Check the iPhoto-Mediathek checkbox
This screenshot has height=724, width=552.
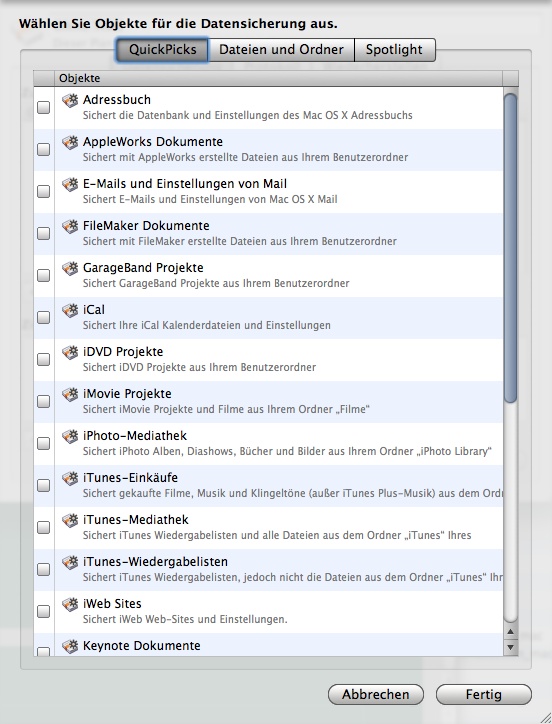point(43,444)
